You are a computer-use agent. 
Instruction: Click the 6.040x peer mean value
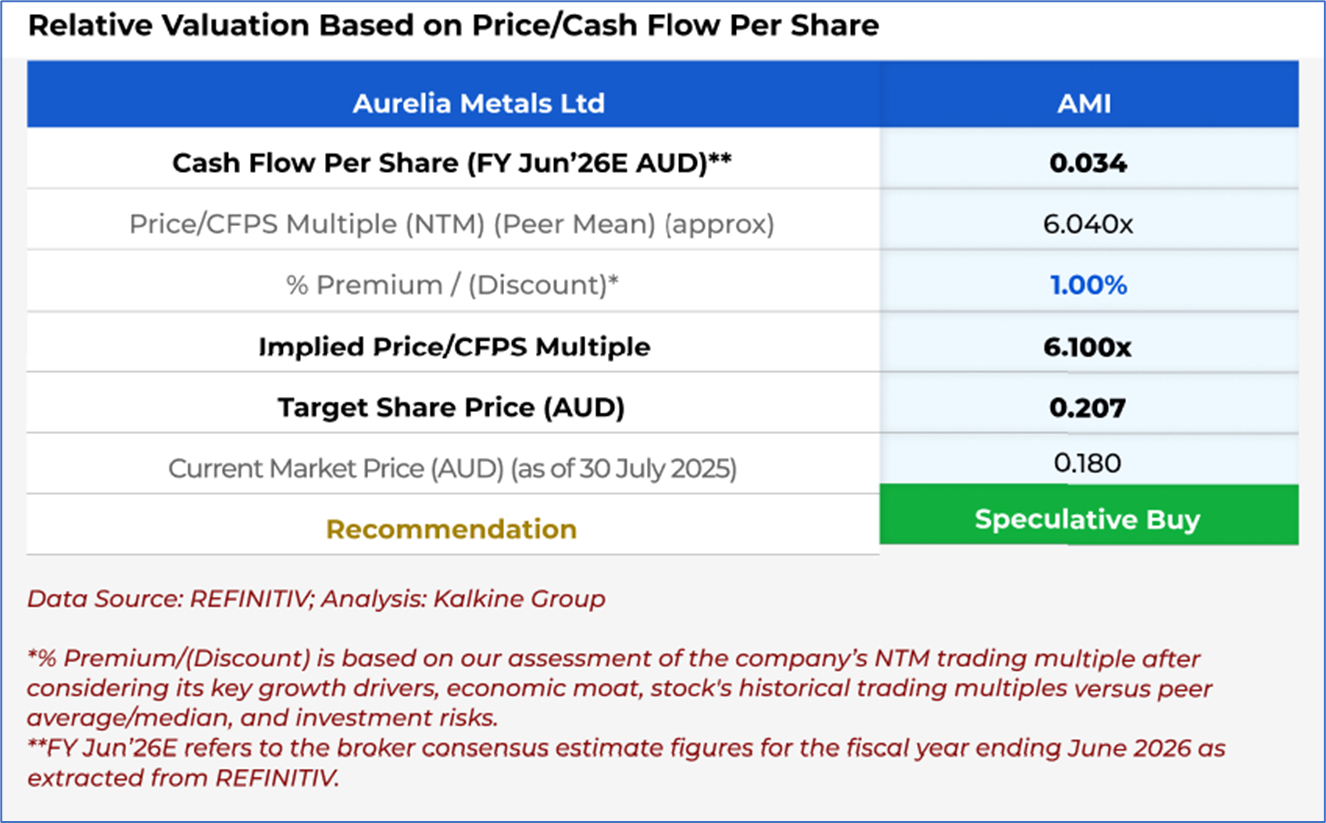coord(1088,224)
